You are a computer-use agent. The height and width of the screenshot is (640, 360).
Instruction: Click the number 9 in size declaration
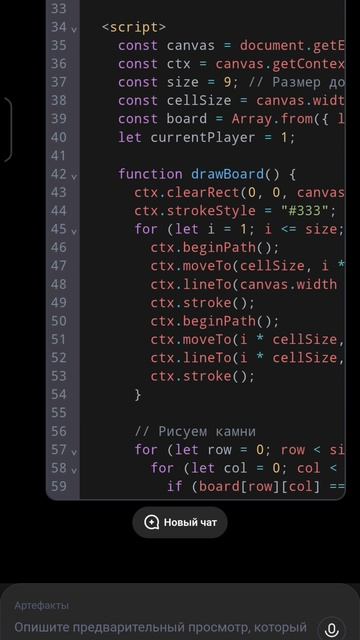(227, 82)
